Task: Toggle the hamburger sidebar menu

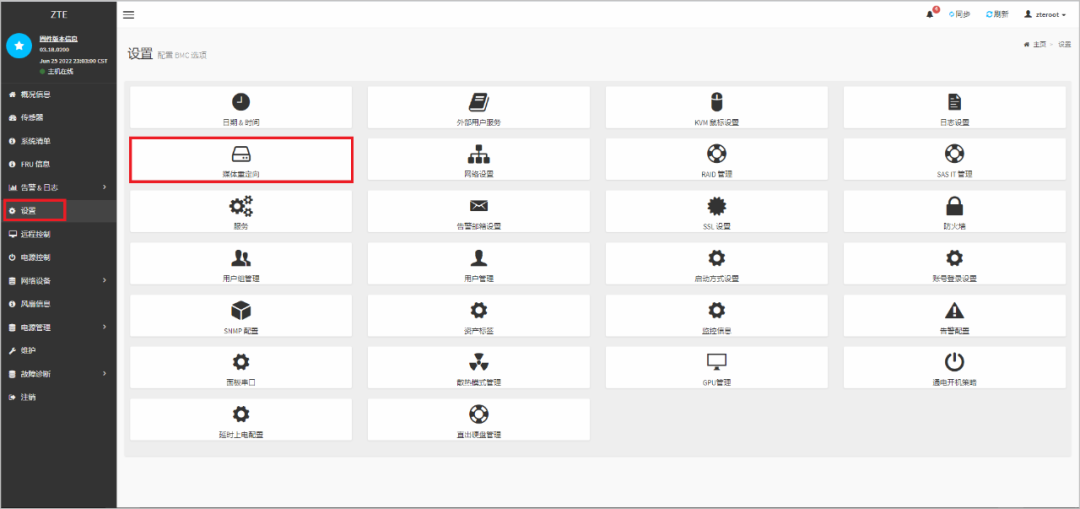Action: click(x=129, y=15)
